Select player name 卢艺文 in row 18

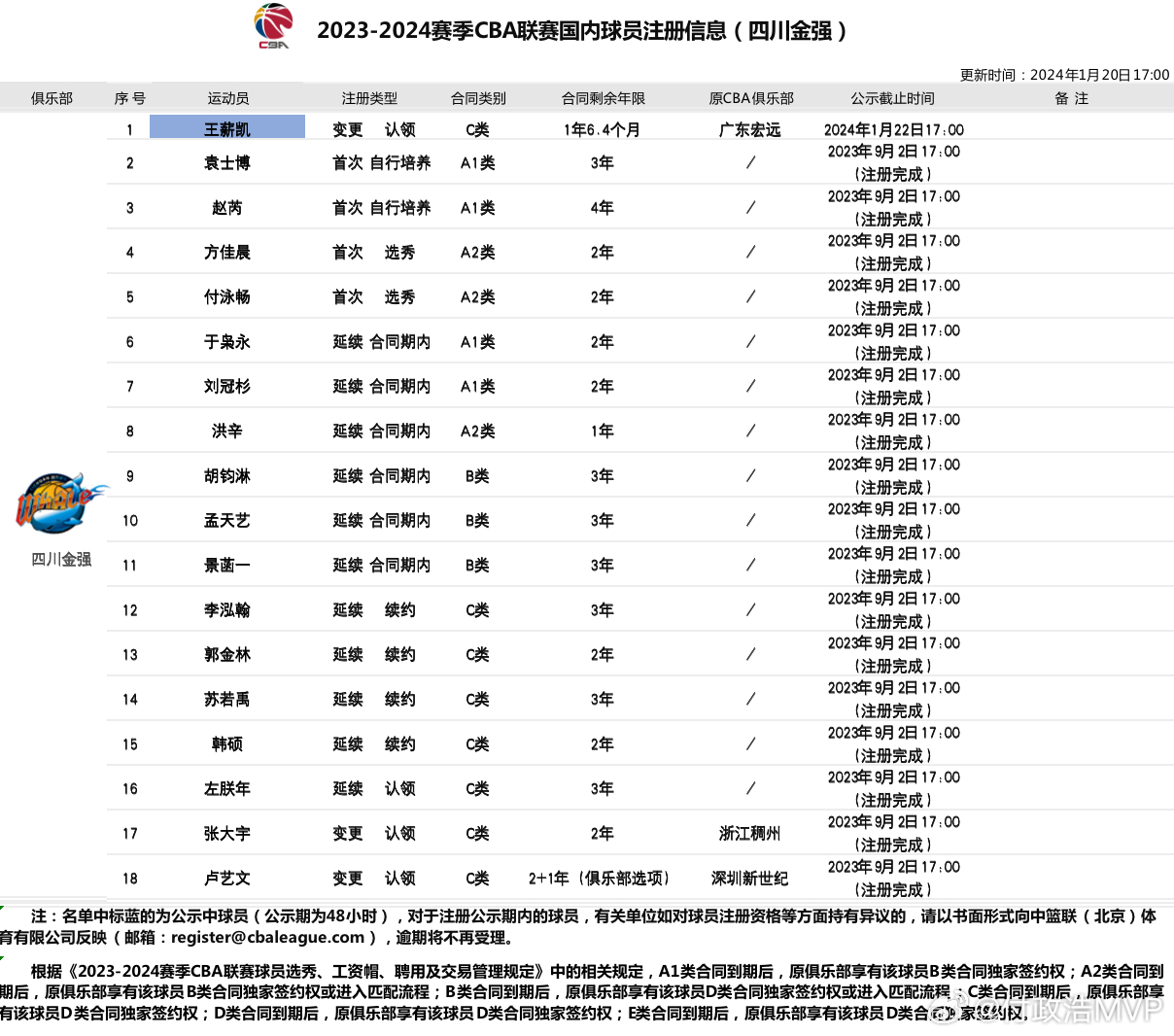pos(227,879)
